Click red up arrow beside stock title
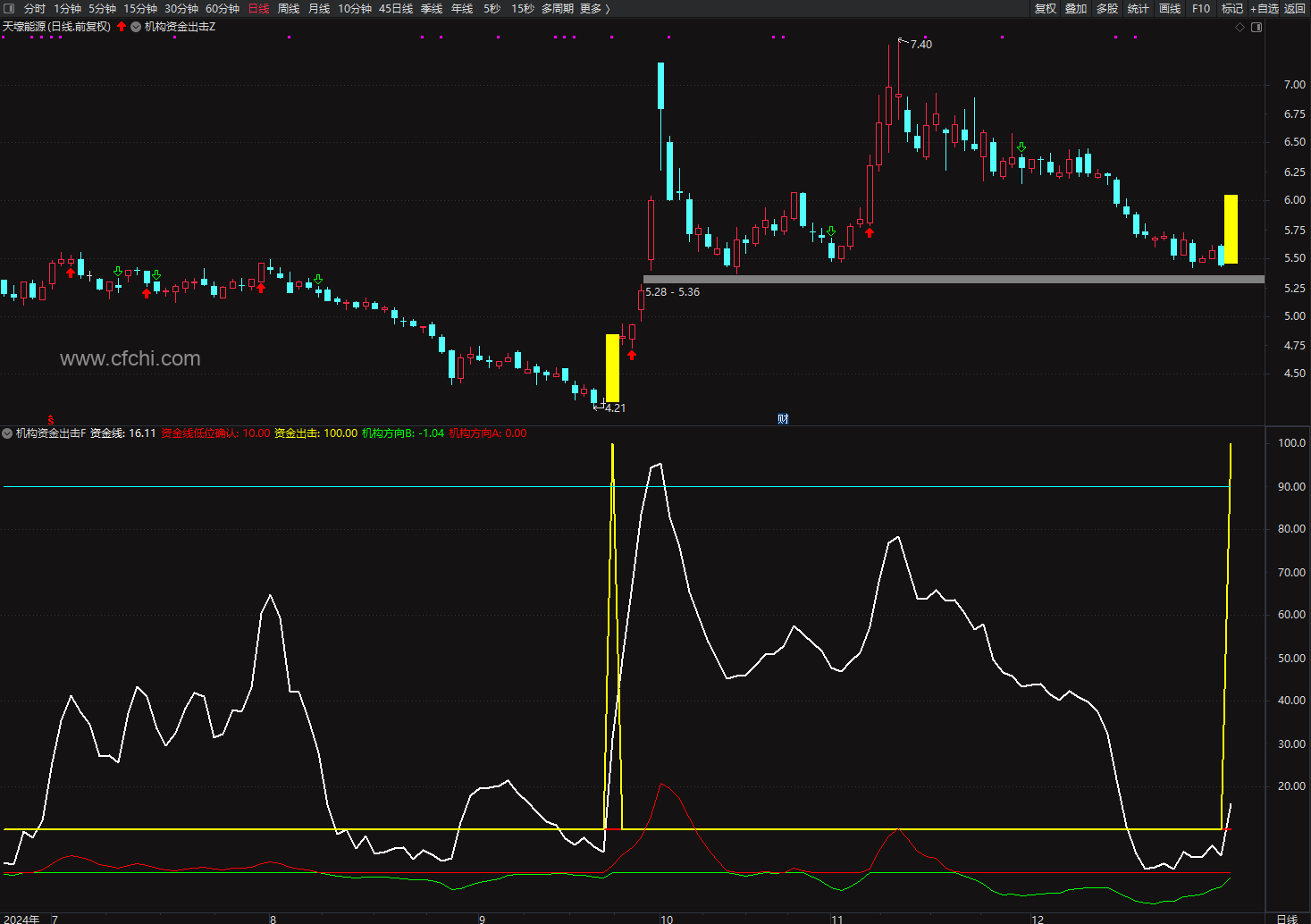 (x=122, y=27)
